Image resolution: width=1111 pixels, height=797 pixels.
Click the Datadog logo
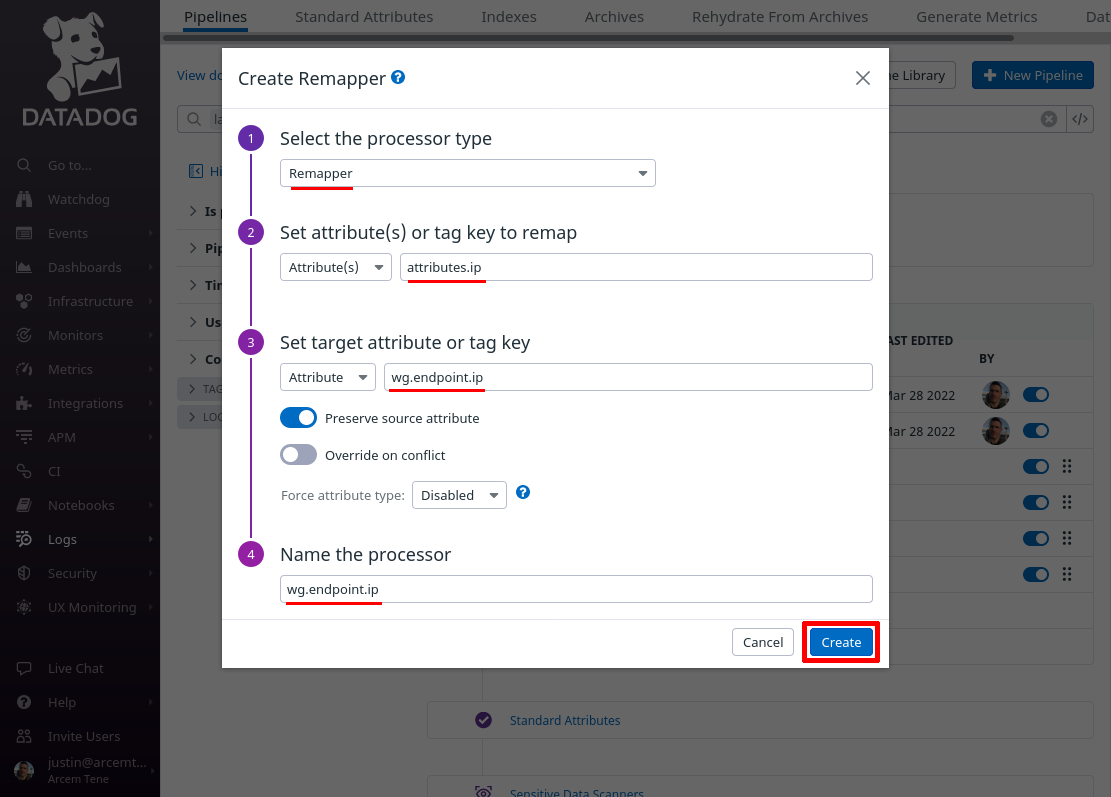(80, 69)
